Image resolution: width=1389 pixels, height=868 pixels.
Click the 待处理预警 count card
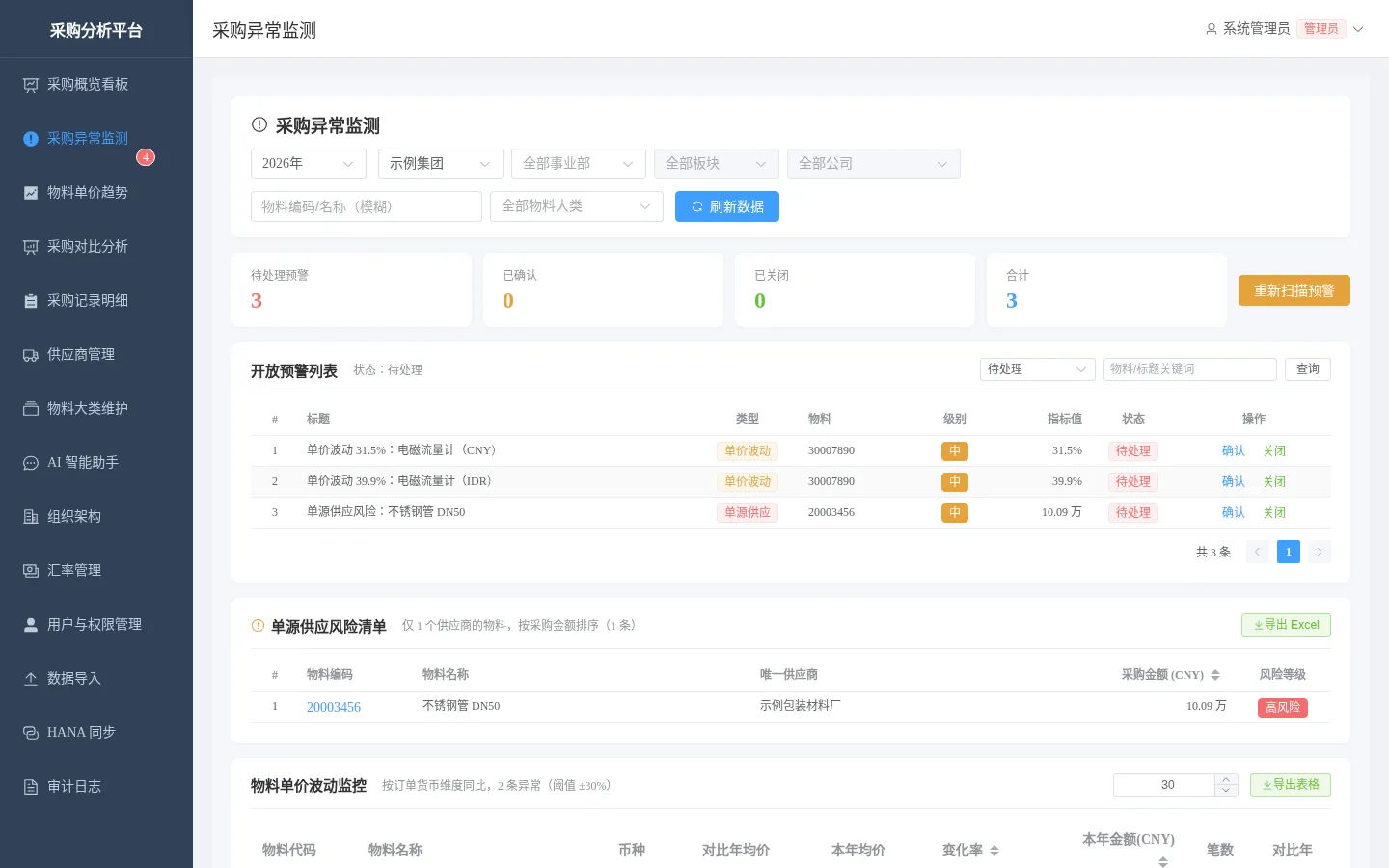[351, 290]
